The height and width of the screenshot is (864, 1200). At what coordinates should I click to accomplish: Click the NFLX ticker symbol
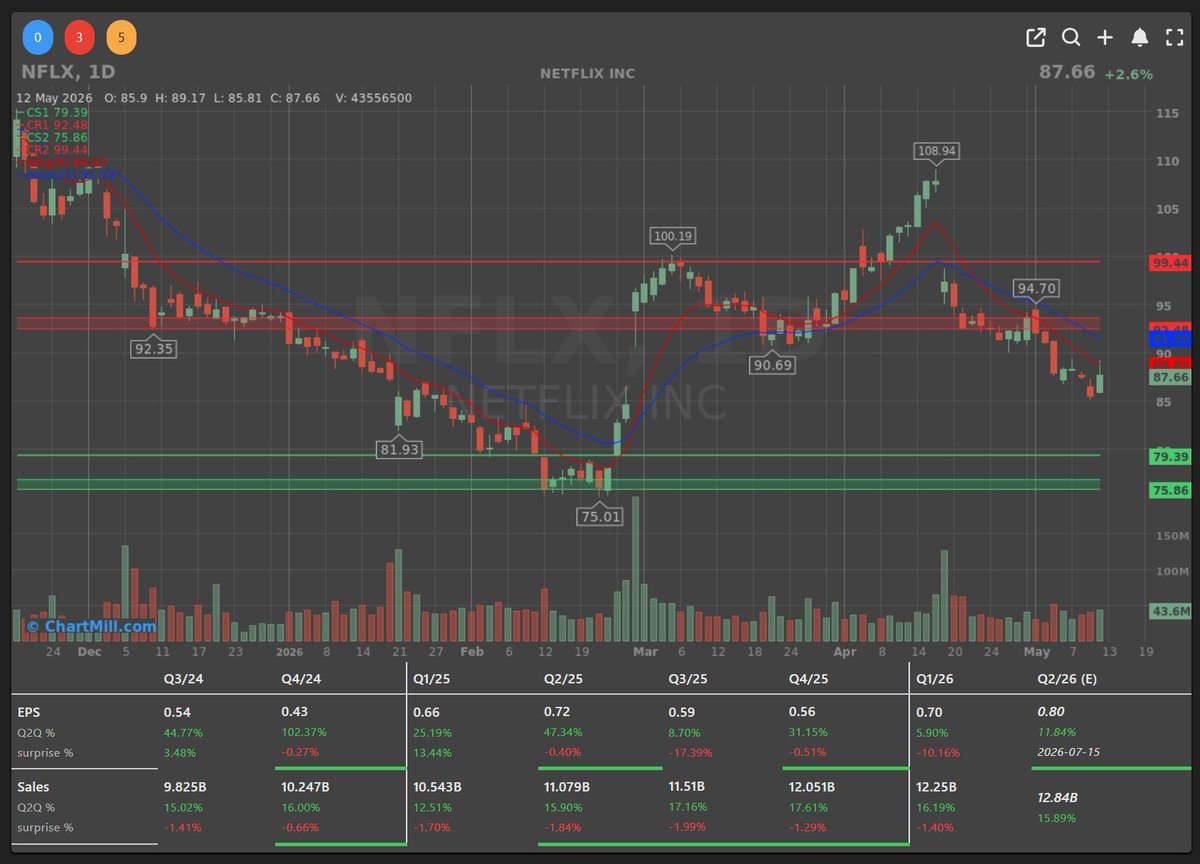tap(50, 73)
